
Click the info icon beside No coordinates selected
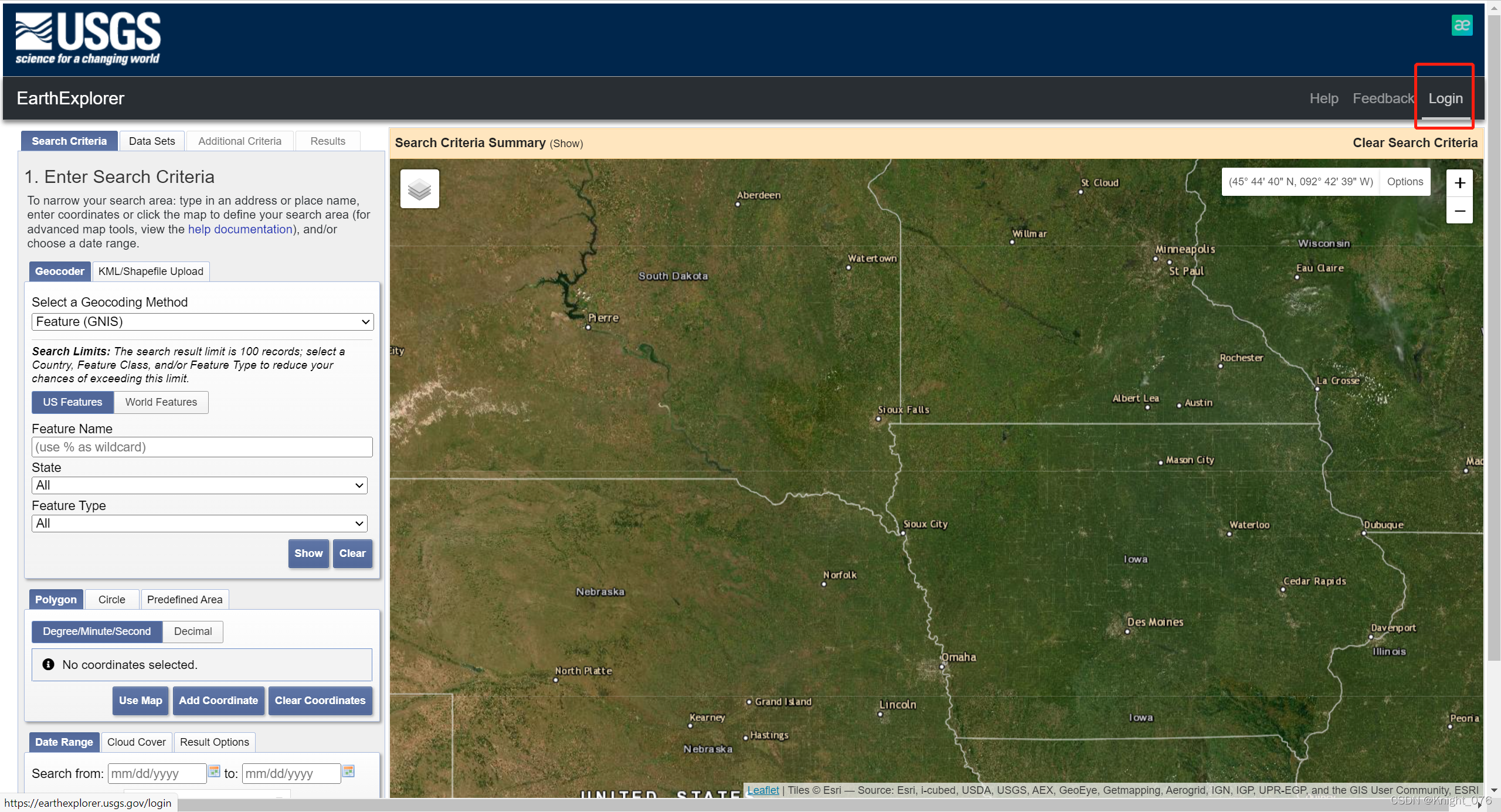(x=48, y=664)
